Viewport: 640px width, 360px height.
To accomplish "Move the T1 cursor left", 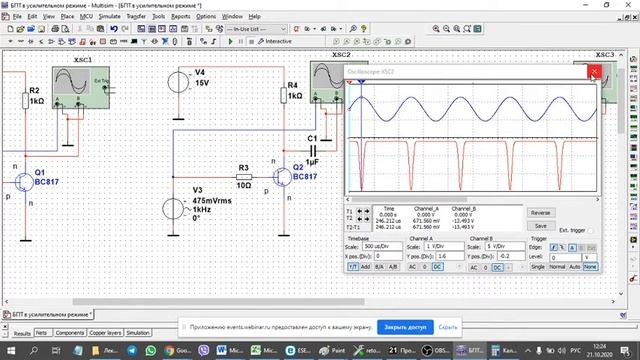I will (x=360, y=211).
